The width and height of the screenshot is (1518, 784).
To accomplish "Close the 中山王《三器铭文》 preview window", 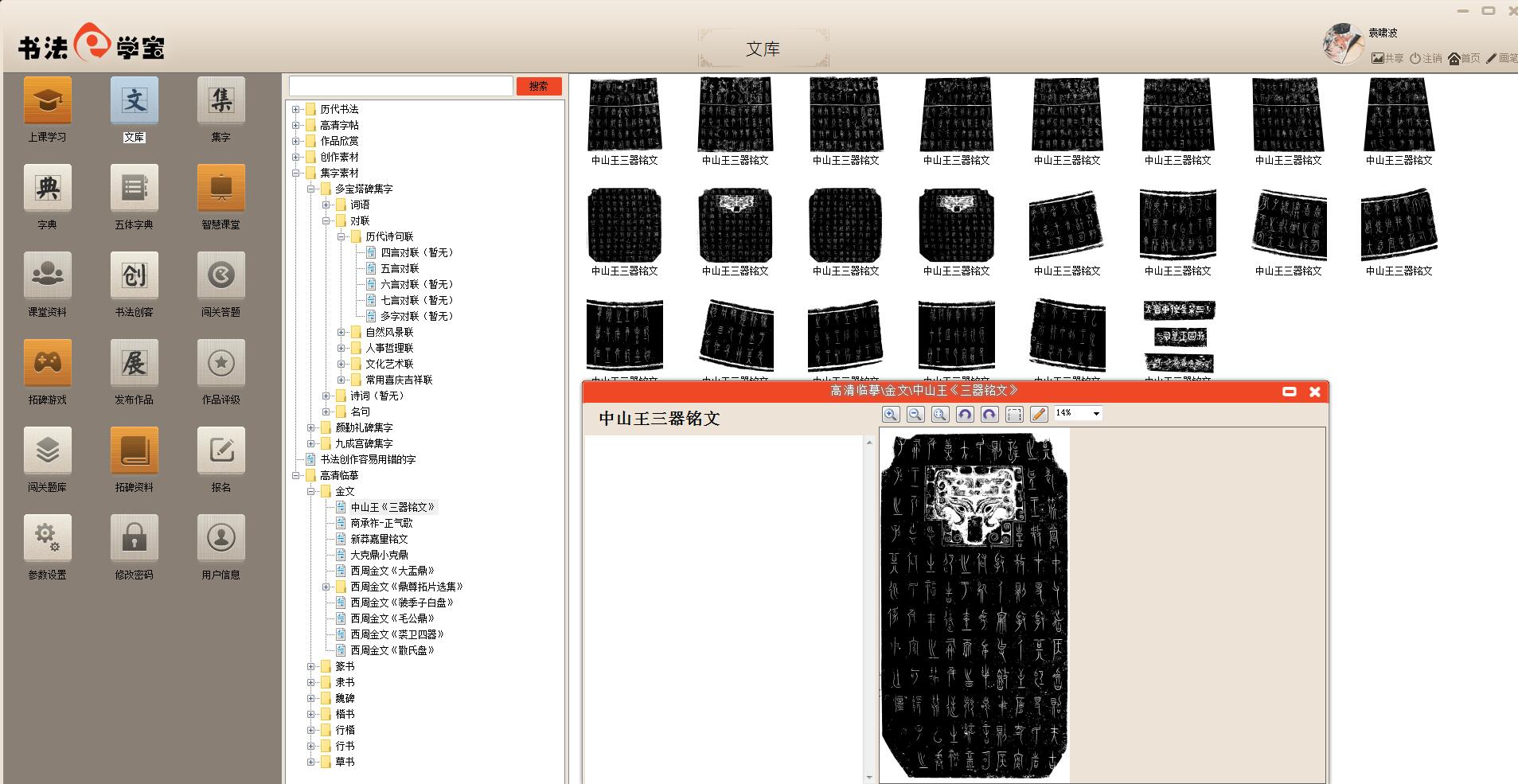I will (x=1315, y=392).
